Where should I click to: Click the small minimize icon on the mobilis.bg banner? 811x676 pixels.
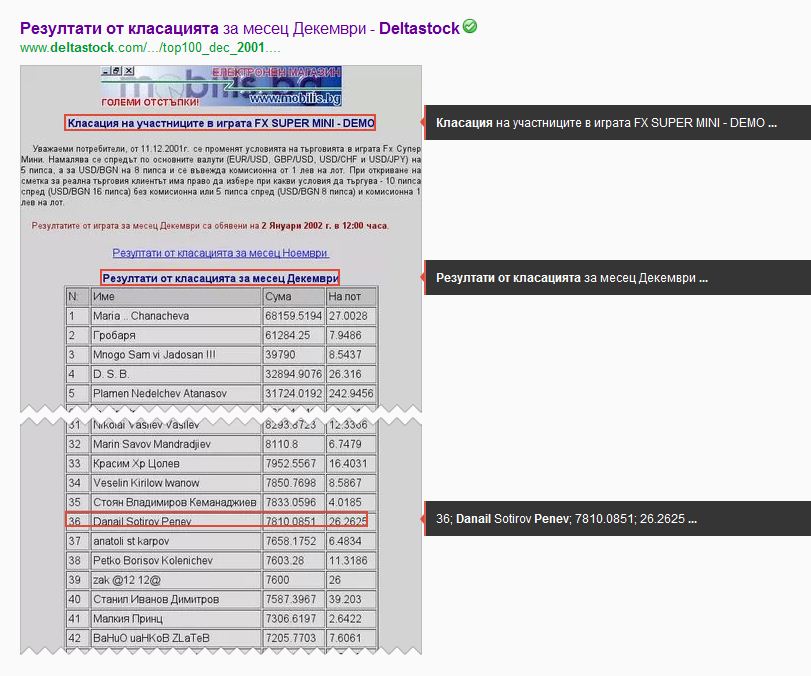point(106,71)
